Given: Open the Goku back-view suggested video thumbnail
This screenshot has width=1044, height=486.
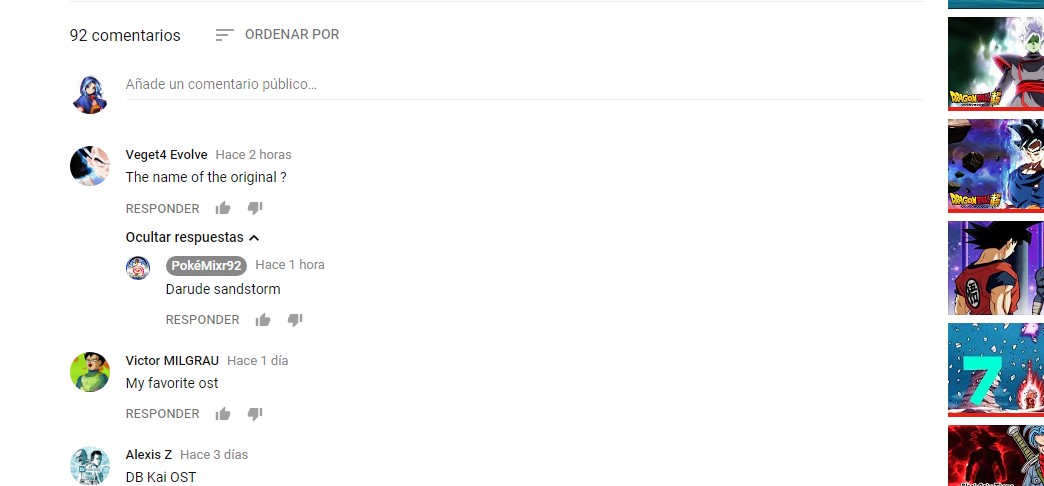Looking at the screenshot, I should pos(995,268).
